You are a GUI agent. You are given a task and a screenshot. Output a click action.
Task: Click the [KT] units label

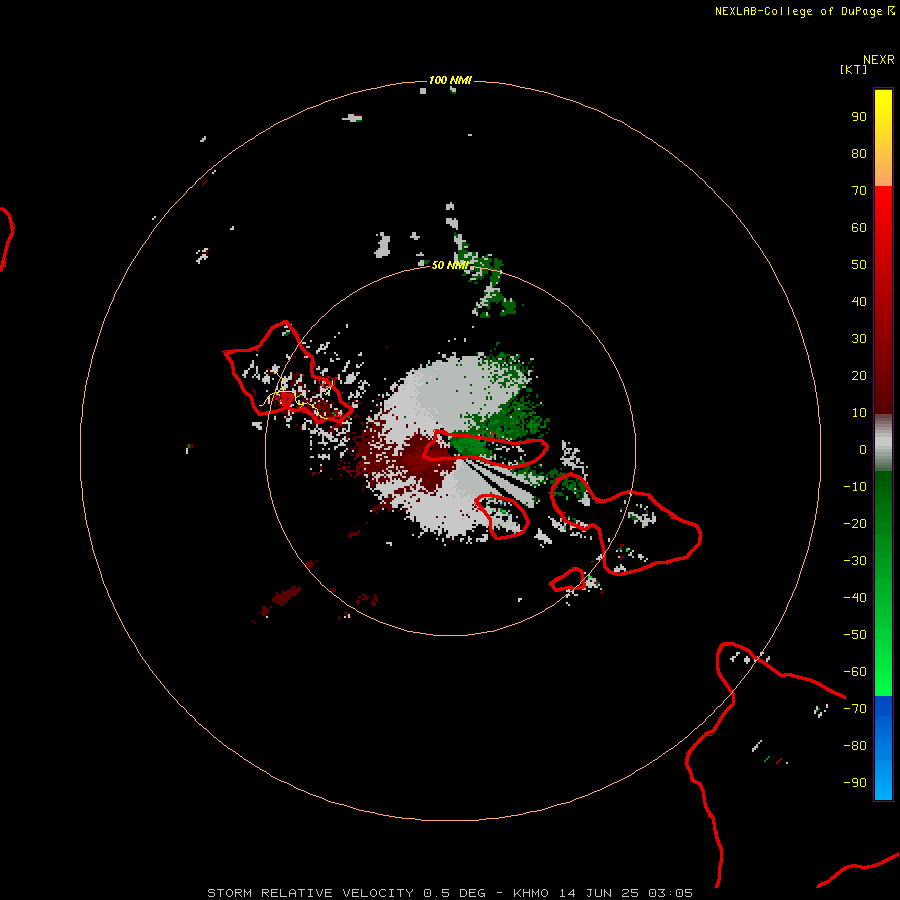click(x=853, y=69)
